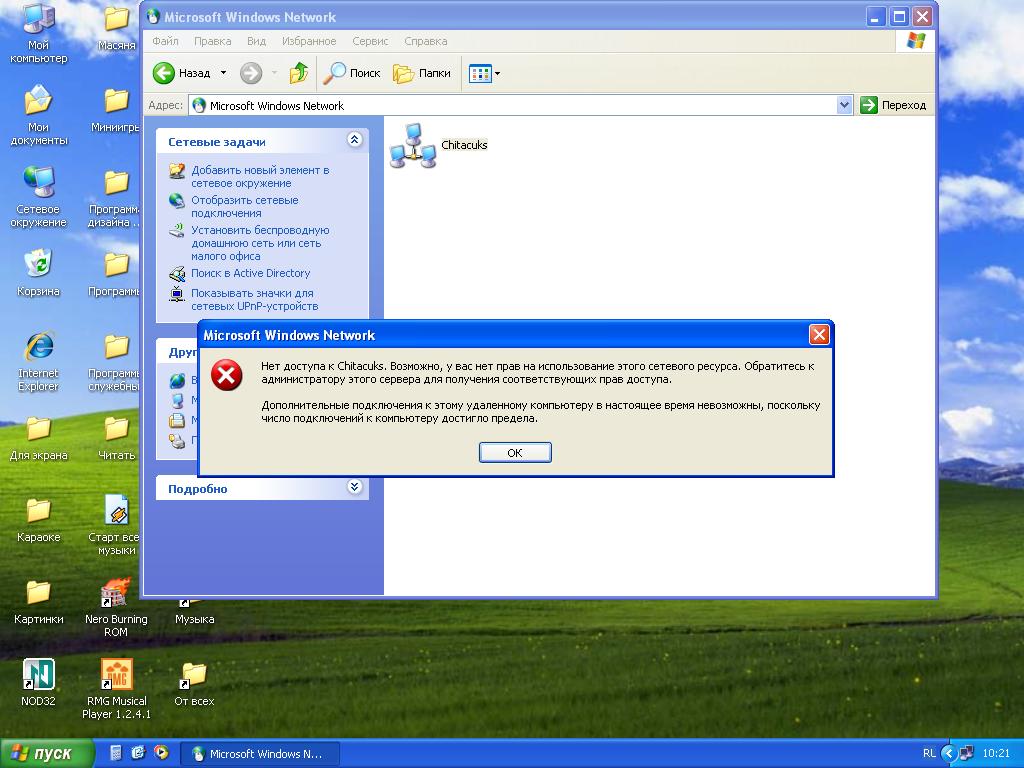Click Добавить новый элемент в сетевое окружение
The width and height of the screenshot is (1024, 768).
pyautogui.click(x=260, y=176)
